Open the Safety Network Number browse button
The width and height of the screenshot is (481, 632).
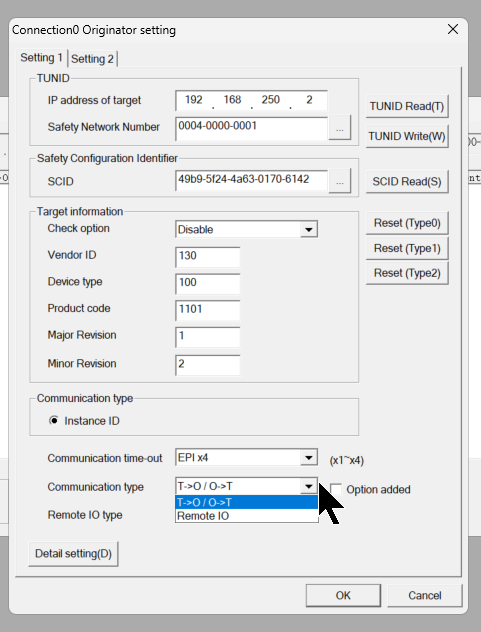coord(339,128)
